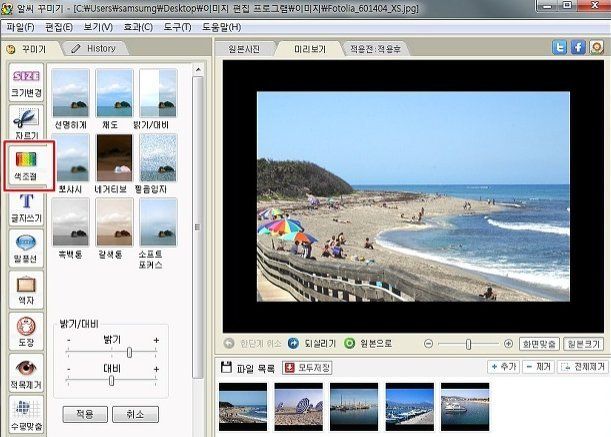
Task: Open the 수평맞춤 leveling tool
Action: tap(26, 415)
